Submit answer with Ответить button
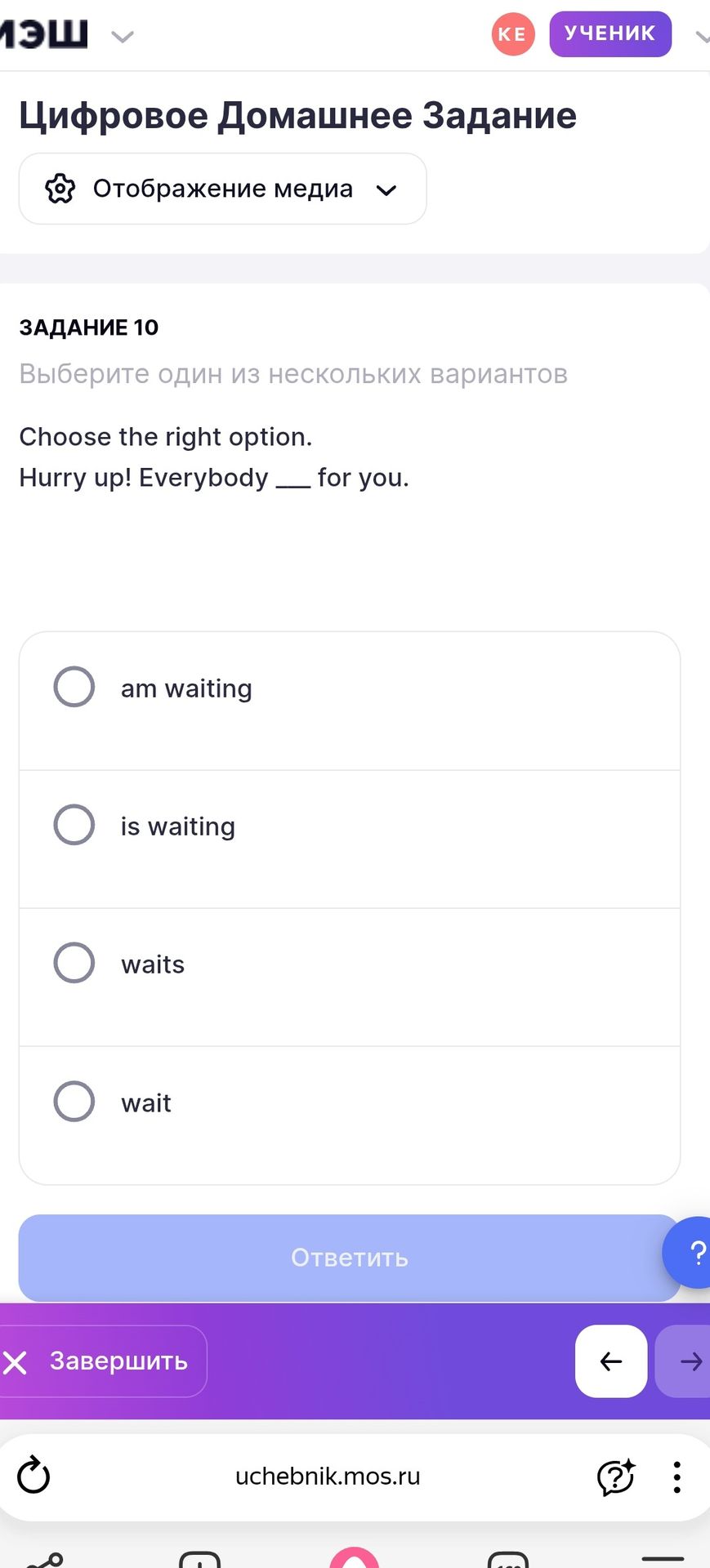 tap(350, 1258)
